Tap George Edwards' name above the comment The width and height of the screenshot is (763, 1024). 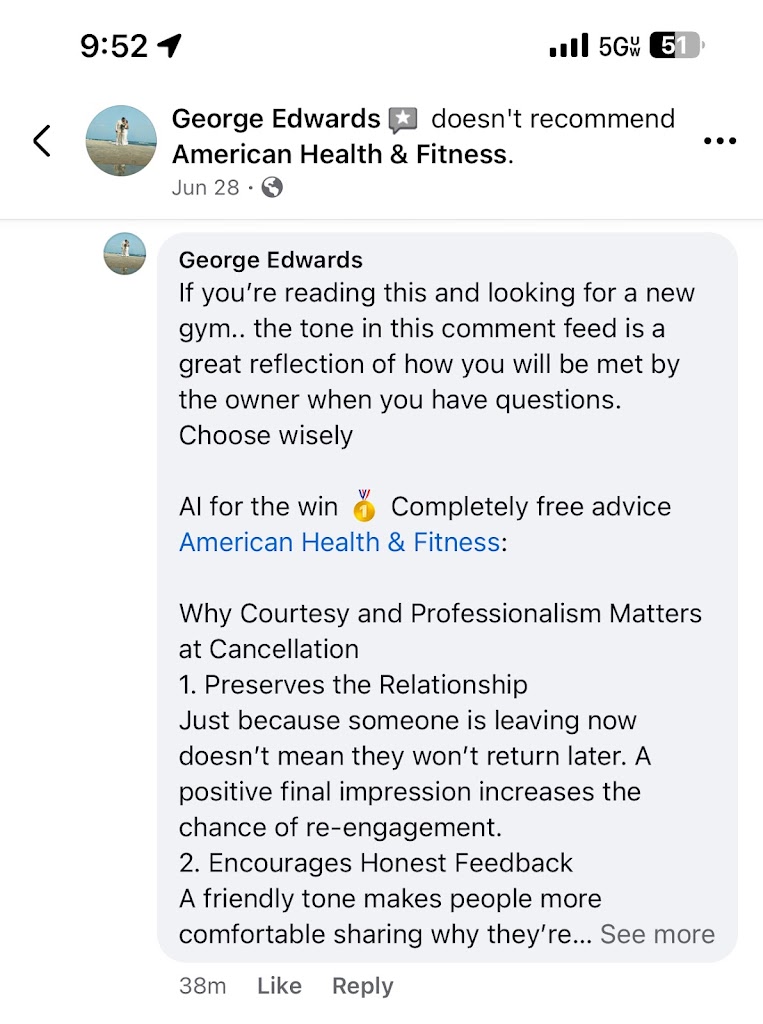[x=270, y=261]
